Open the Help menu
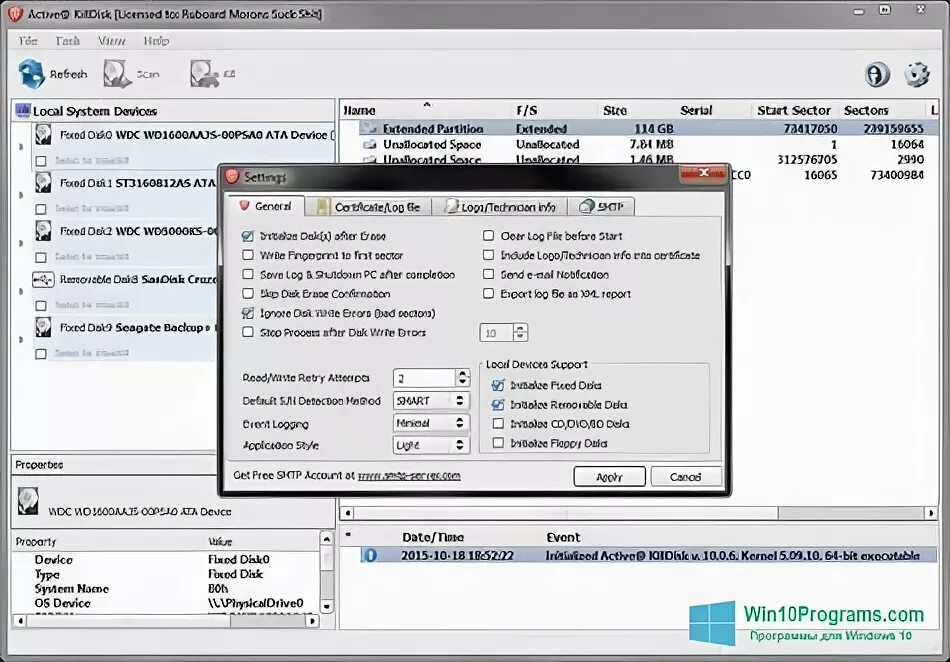 [x=156, y=41]
